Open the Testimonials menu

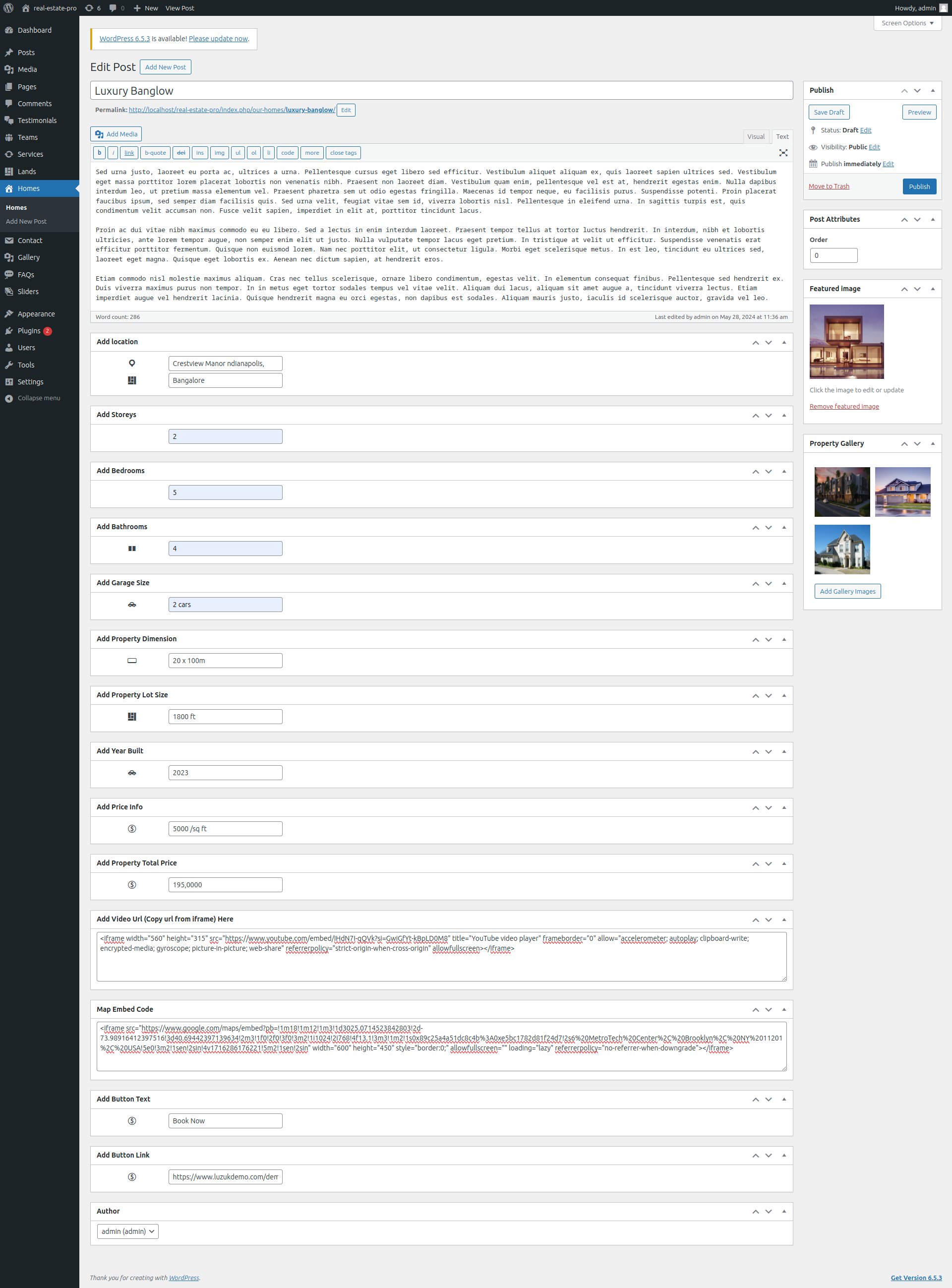point(37,121)
